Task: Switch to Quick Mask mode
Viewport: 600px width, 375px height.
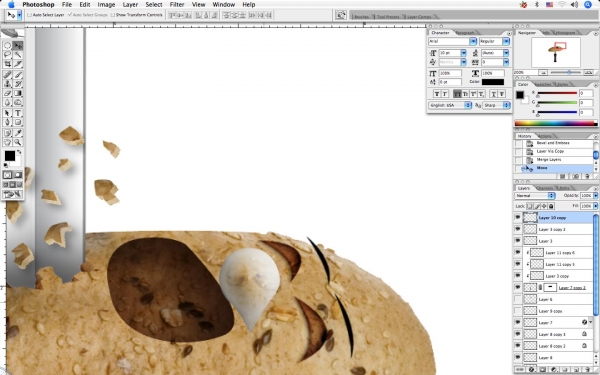Action: click(x=18, y=175)
